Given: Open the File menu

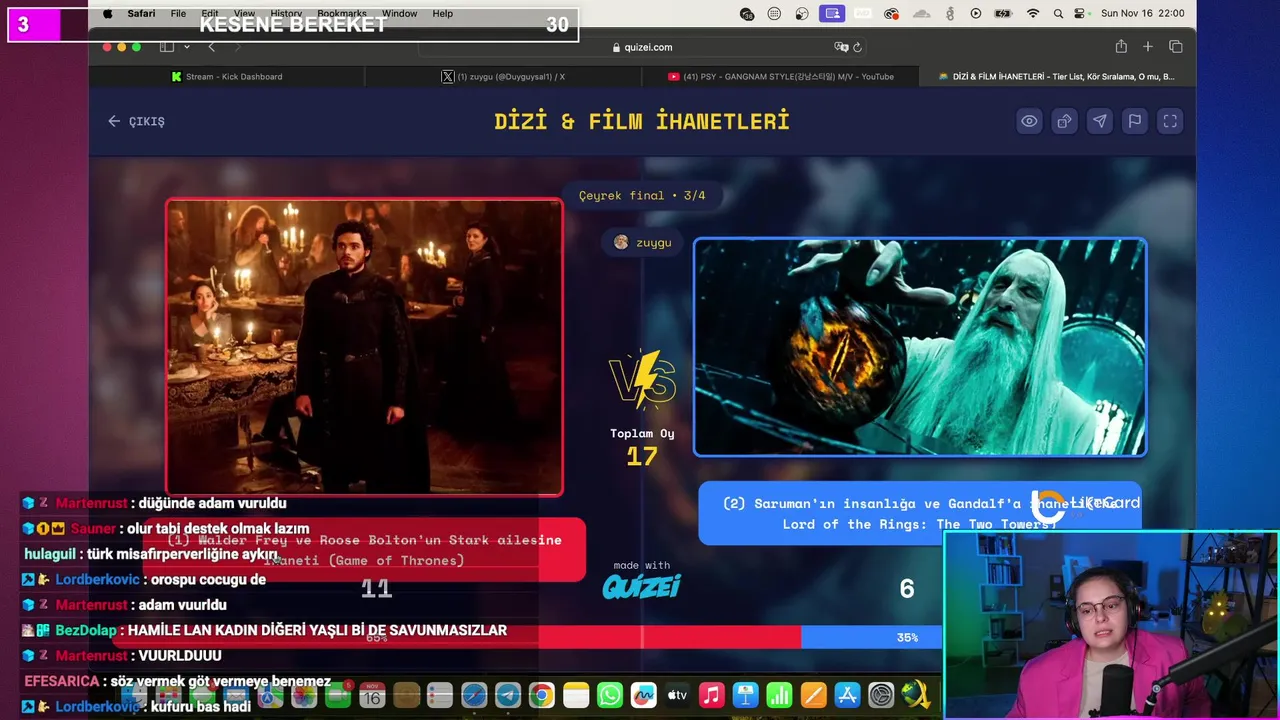Looking at the screenshot, I should click(x=178, y=14).
